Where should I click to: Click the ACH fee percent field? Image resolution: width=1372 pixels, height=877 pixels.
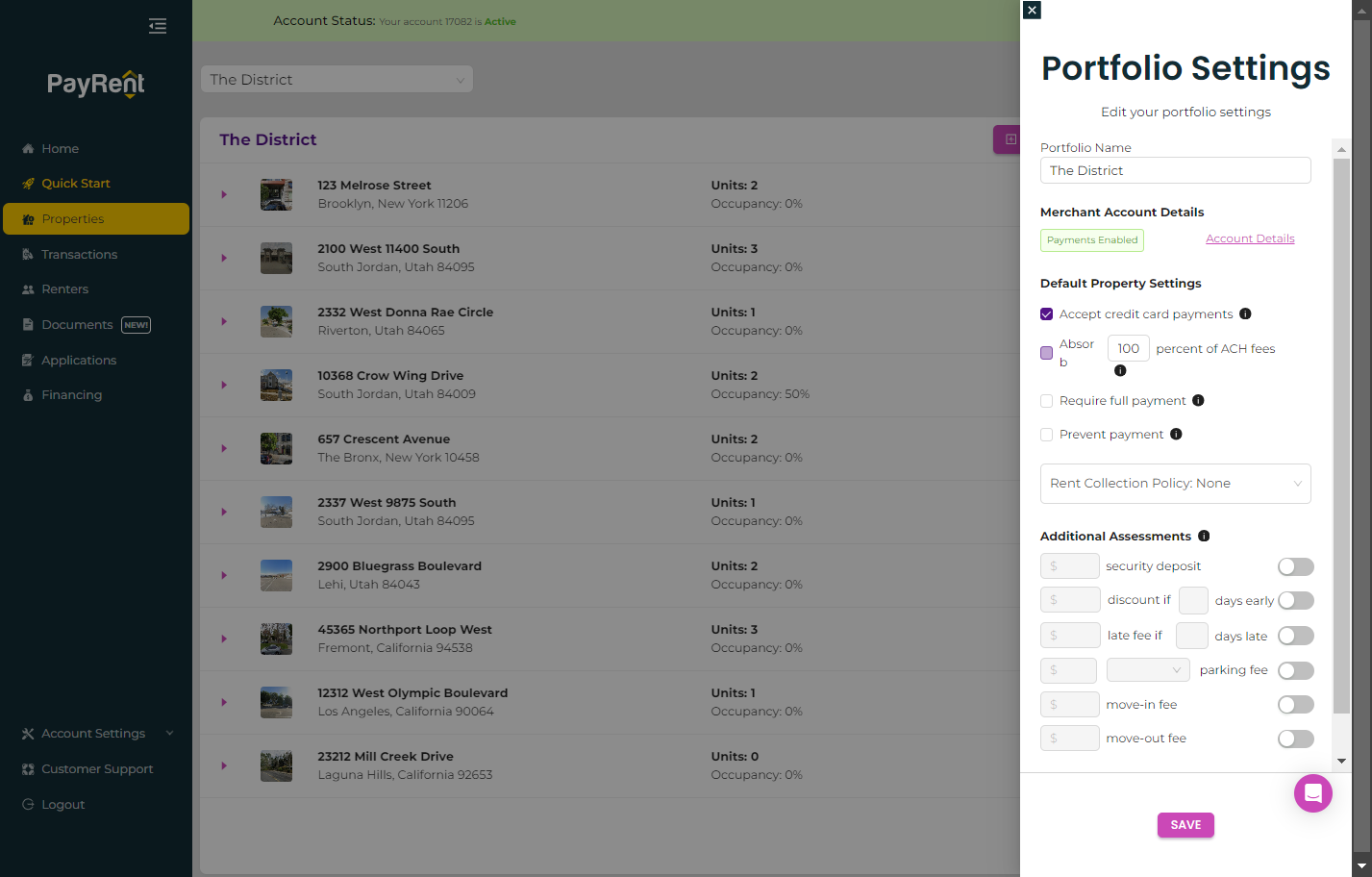tap(1128, 348)
